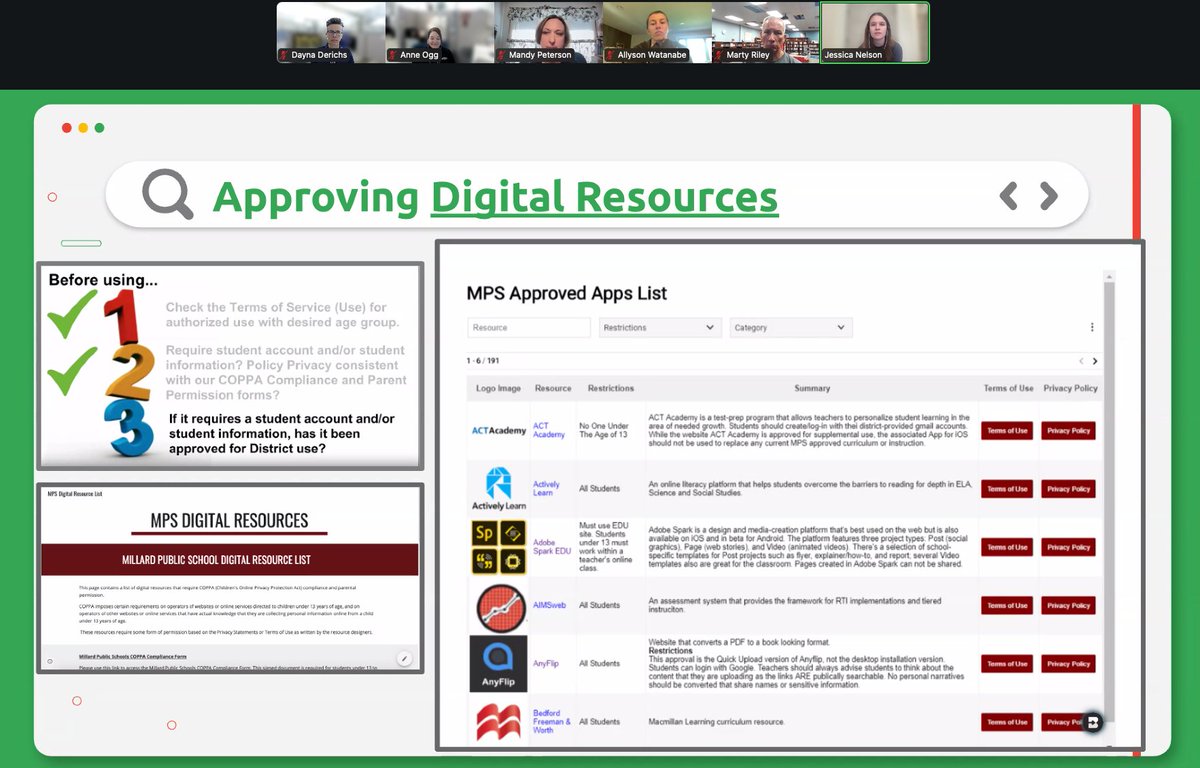Open Privacy Policy for AIMSweb

(1068, 605)
